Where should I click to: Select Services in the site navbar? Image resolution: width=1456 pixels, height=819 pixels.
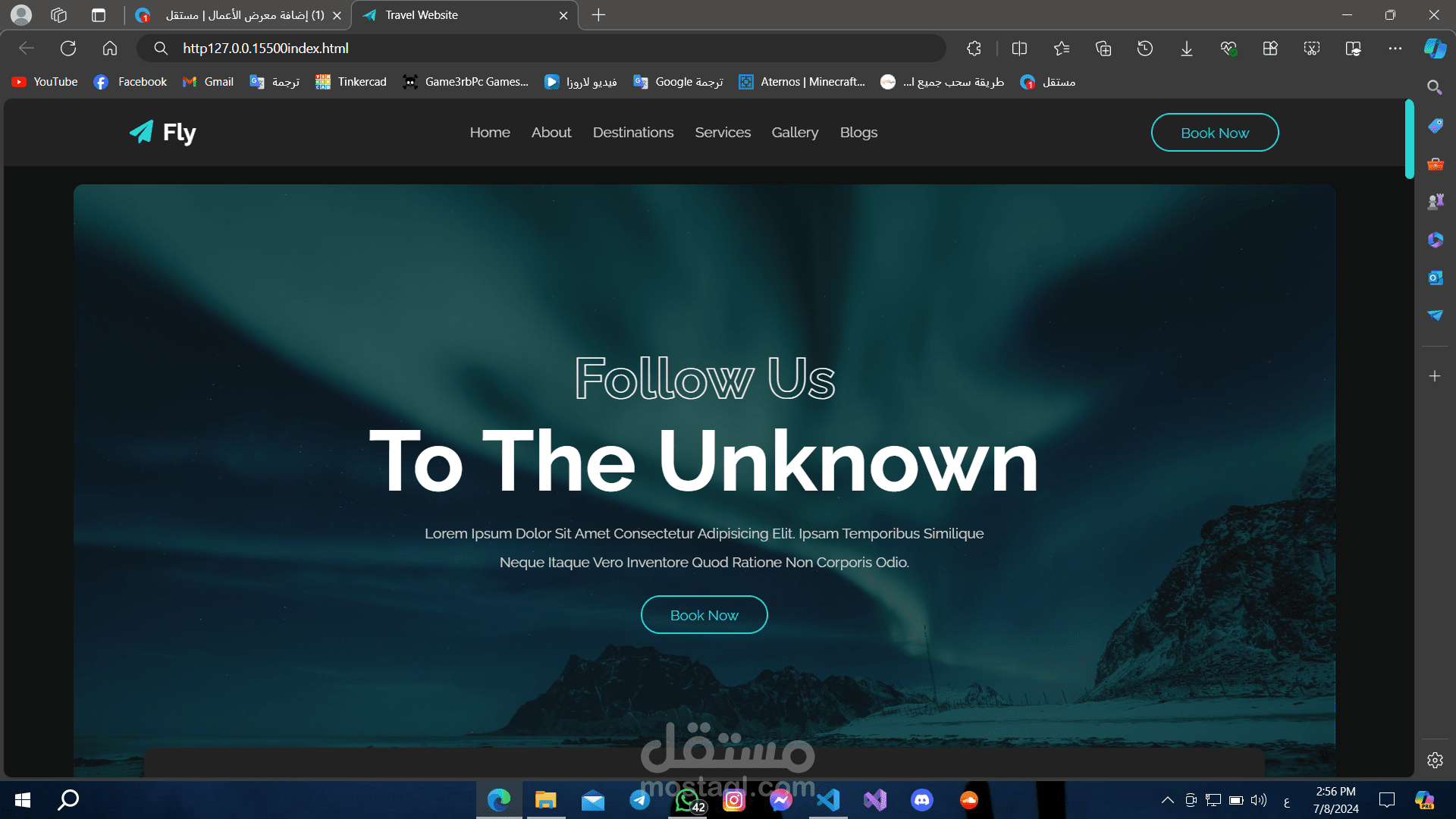tap(723, 133)
